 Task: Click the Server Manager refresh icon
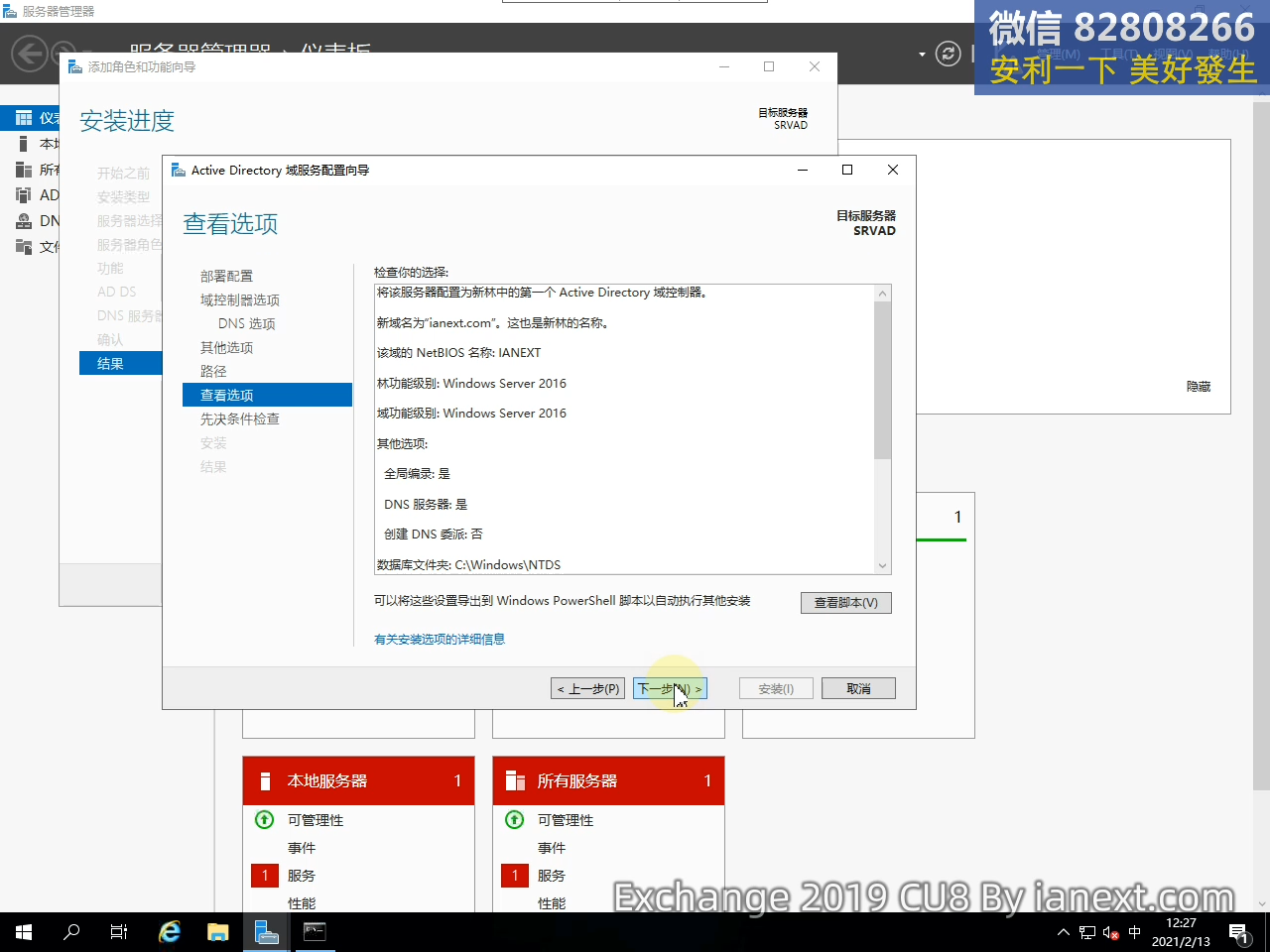coord(949,54)
